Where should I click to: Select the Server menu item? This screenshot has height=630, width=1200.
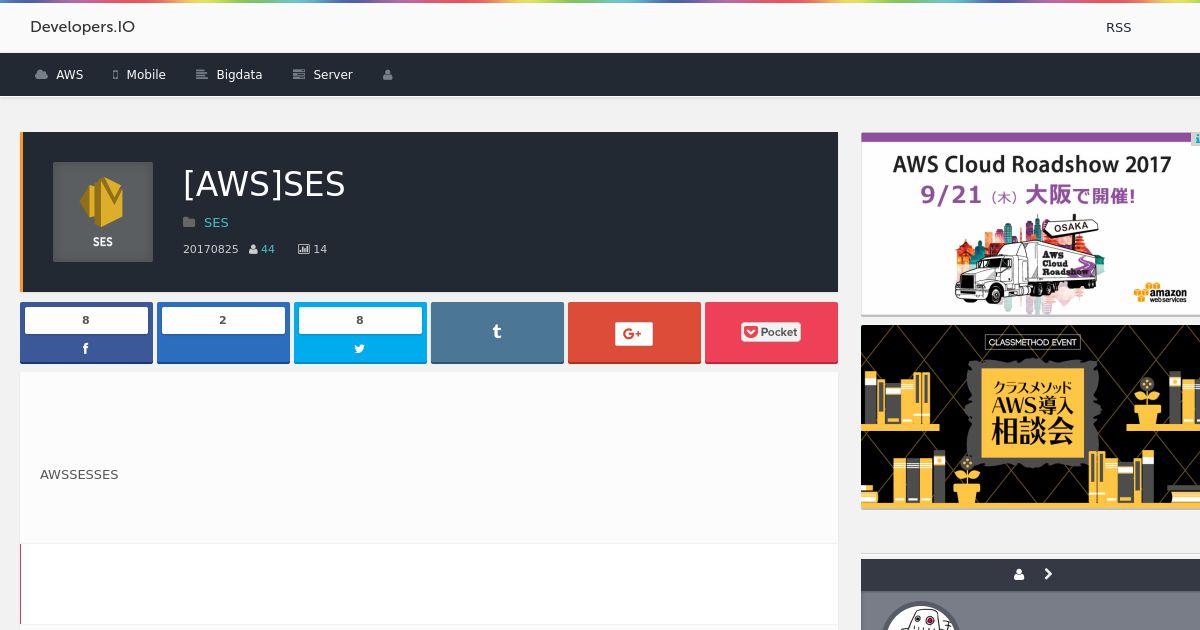[322, 75]
